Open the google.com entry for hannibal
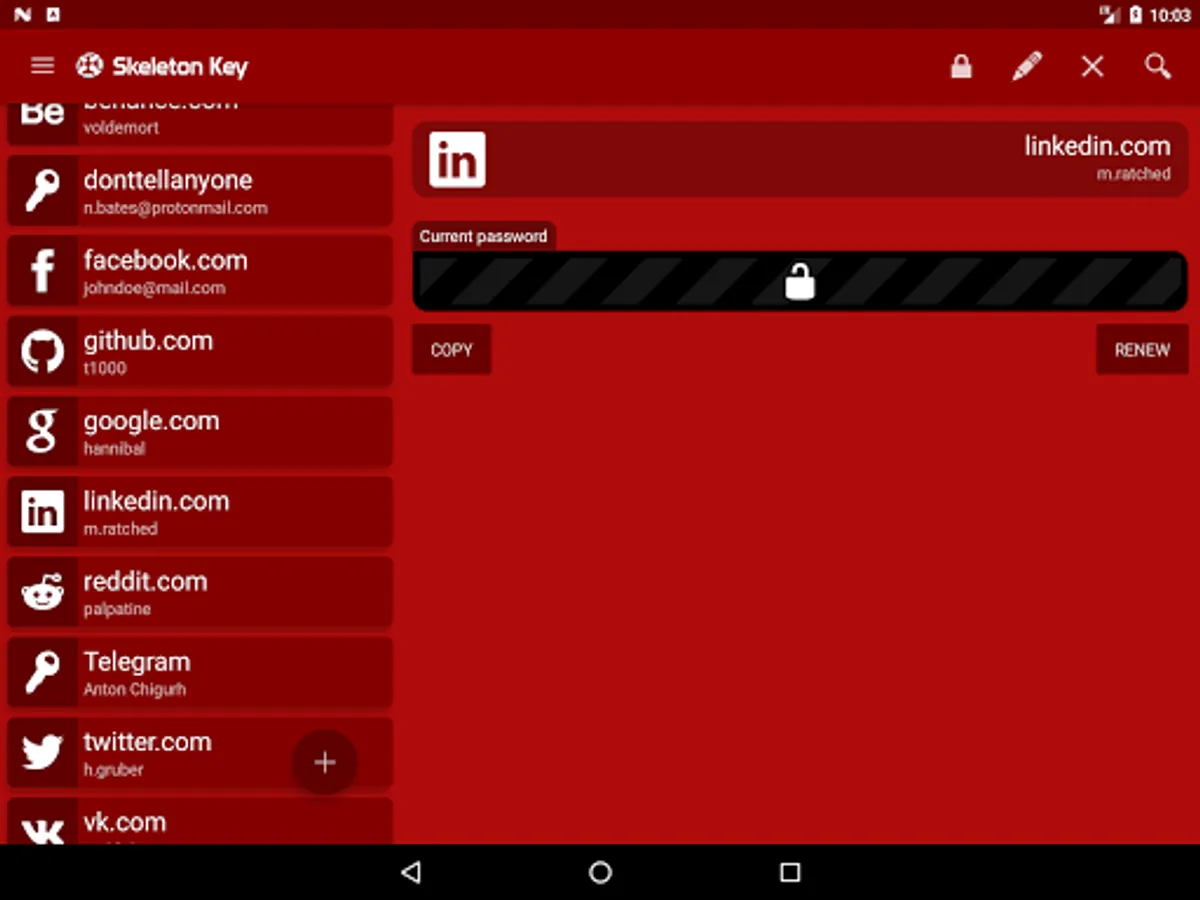Viewport: 1200px width, 900px height. pyautogui.click(x=200, y=431)
